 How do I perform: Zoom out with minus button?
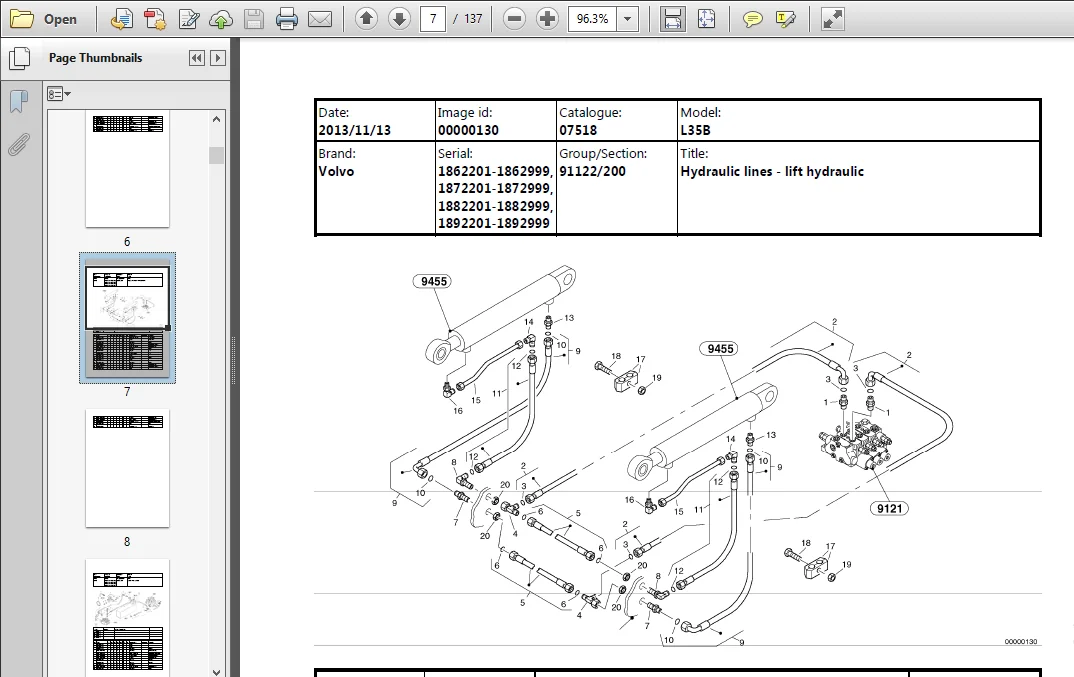point(514,19)
